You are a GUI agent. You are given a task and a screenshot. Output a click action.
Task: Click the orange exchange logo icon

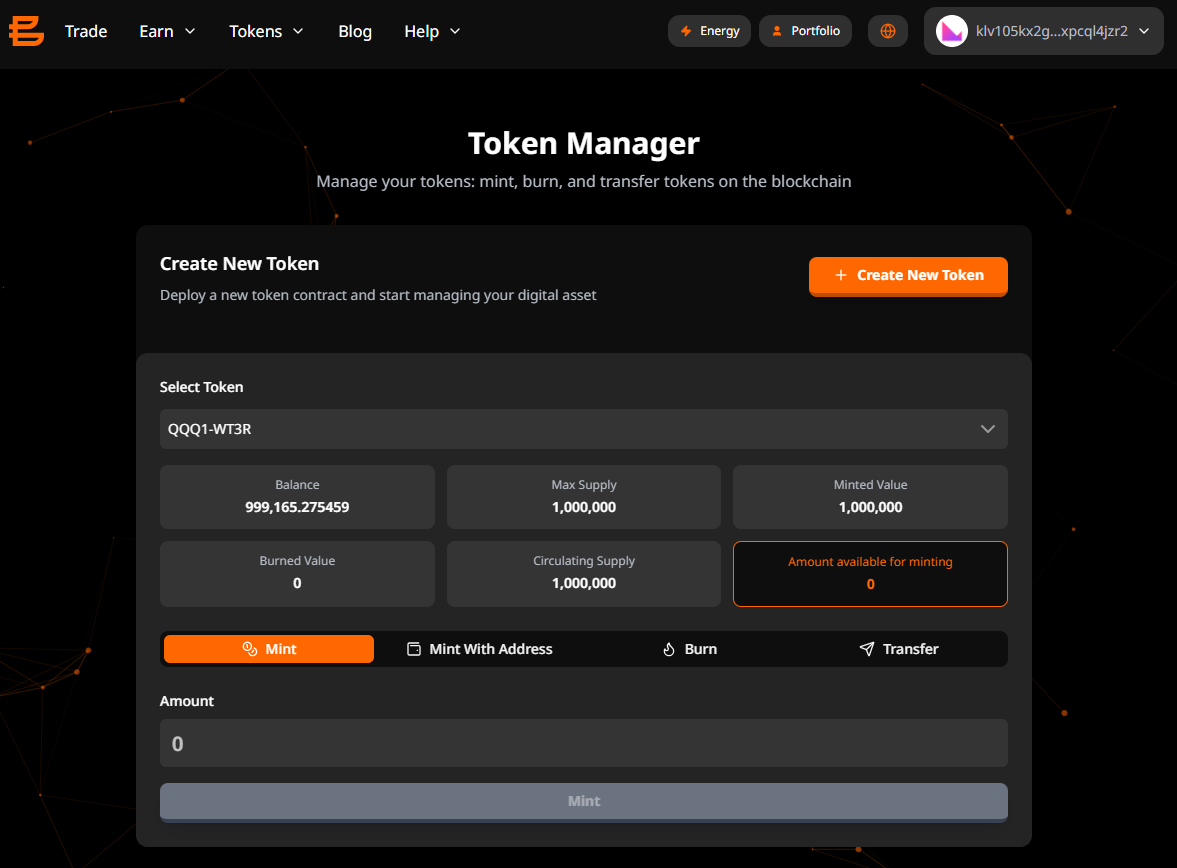point(27,31)
